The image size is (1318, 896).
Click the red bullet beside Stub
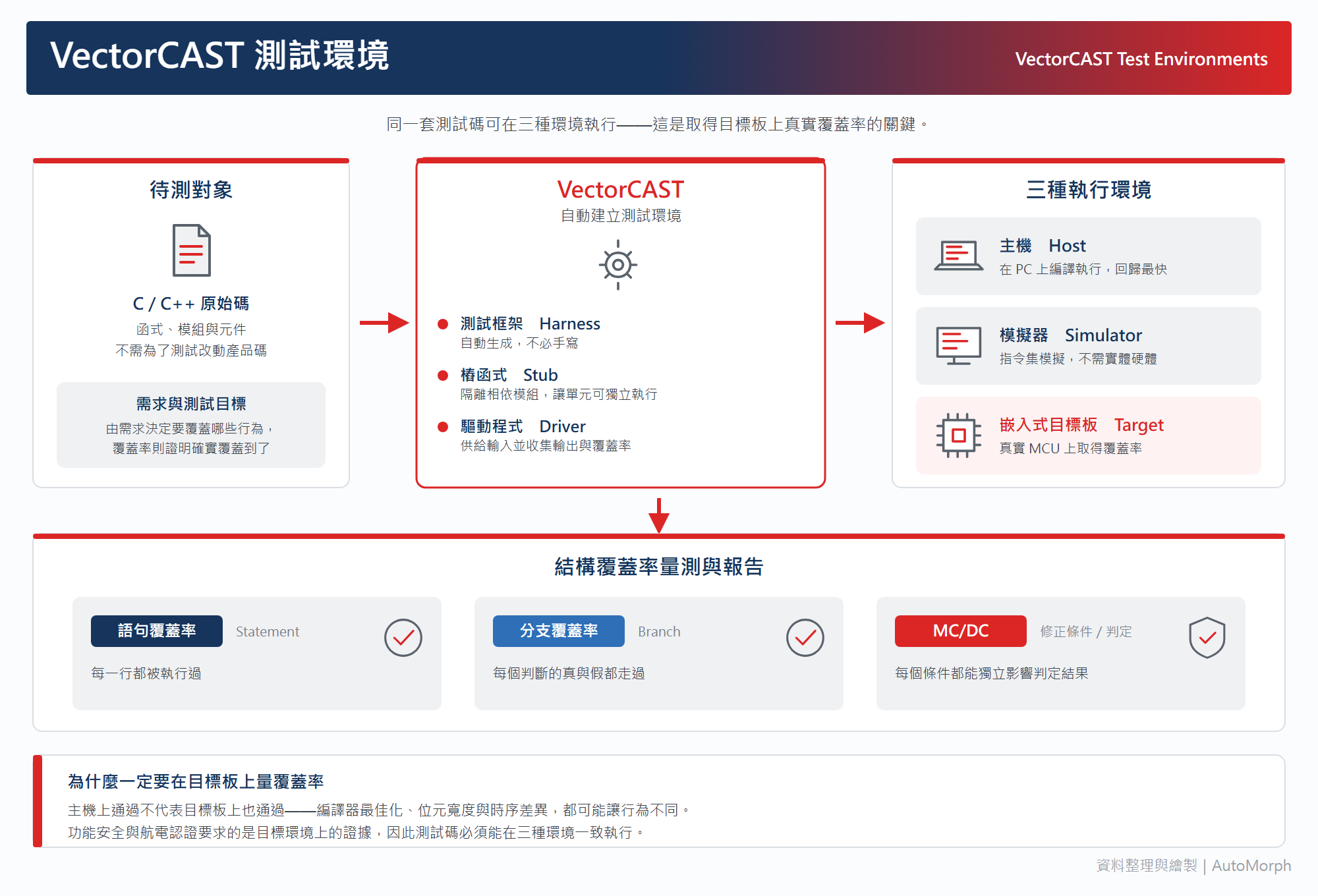(x=443, y=376)
